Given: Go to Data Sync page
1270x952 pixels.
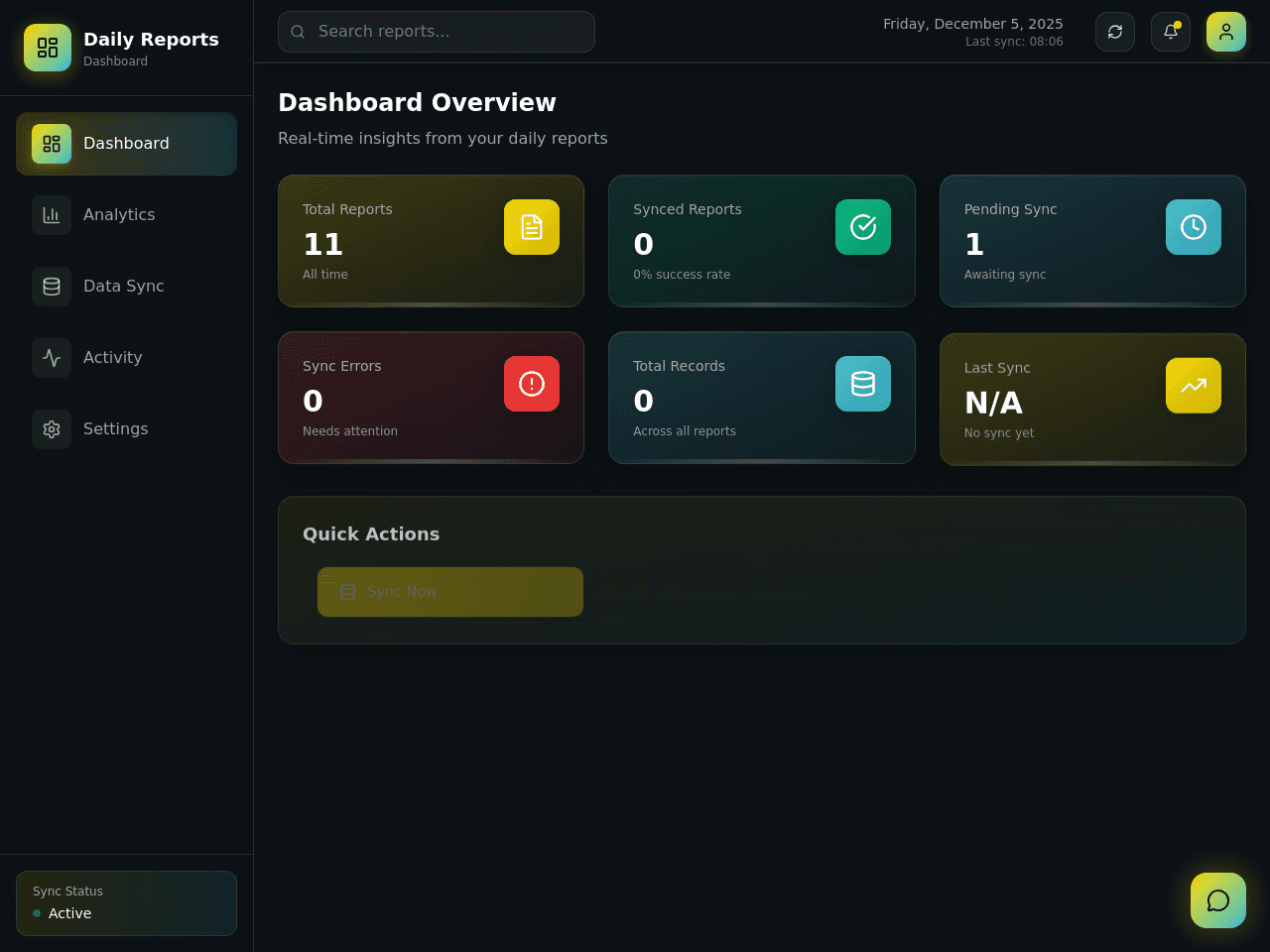Looking at the screenshot, I should pos(126,287).
